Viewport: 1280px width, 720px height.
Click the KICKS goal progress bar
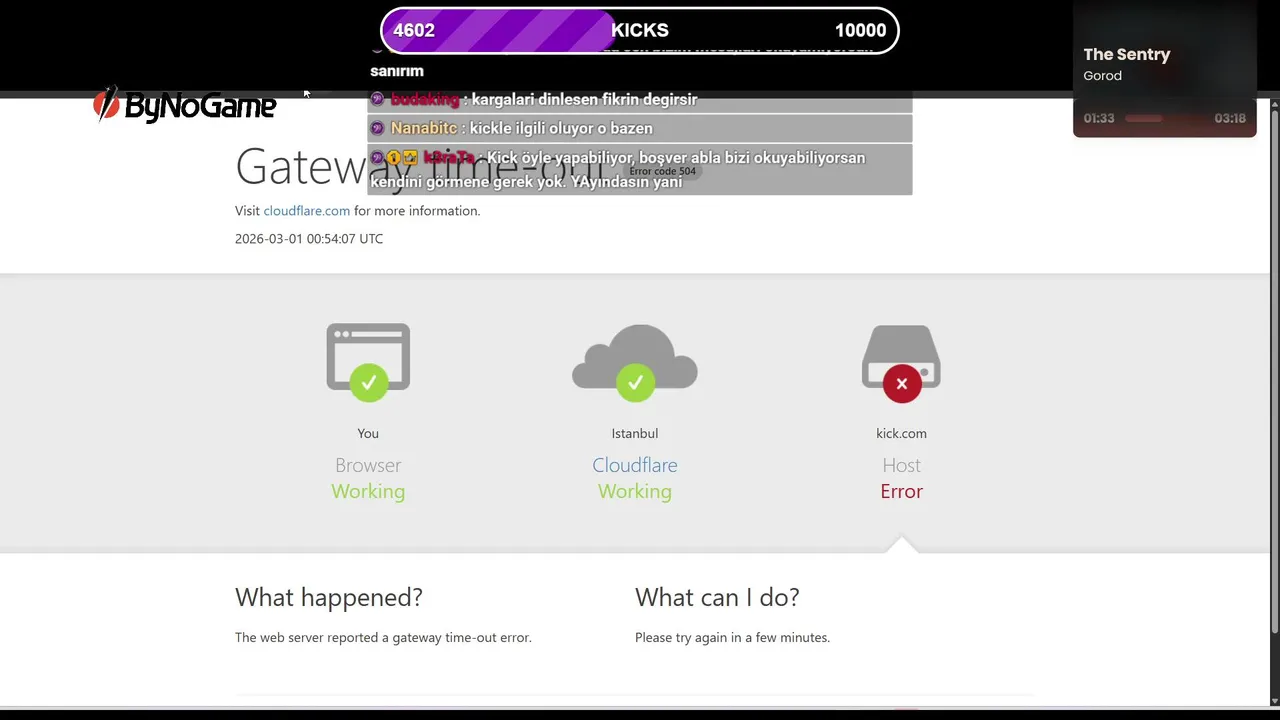(x=640, y=30)
